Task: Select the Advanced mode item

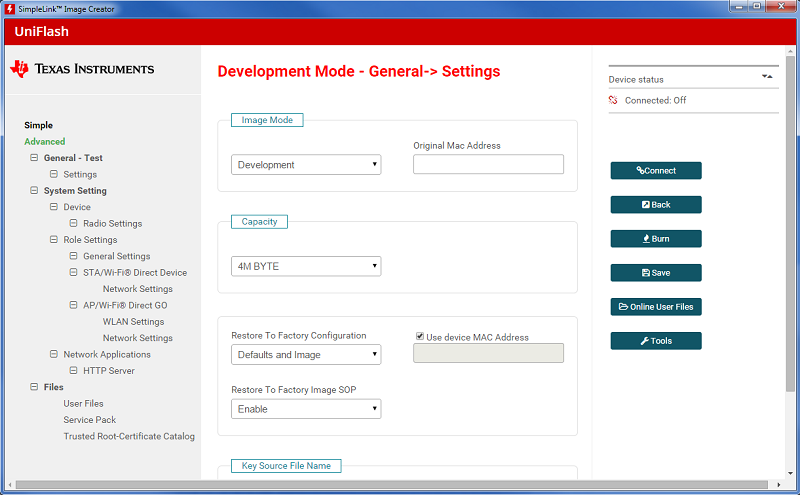Action: point(44,142)
